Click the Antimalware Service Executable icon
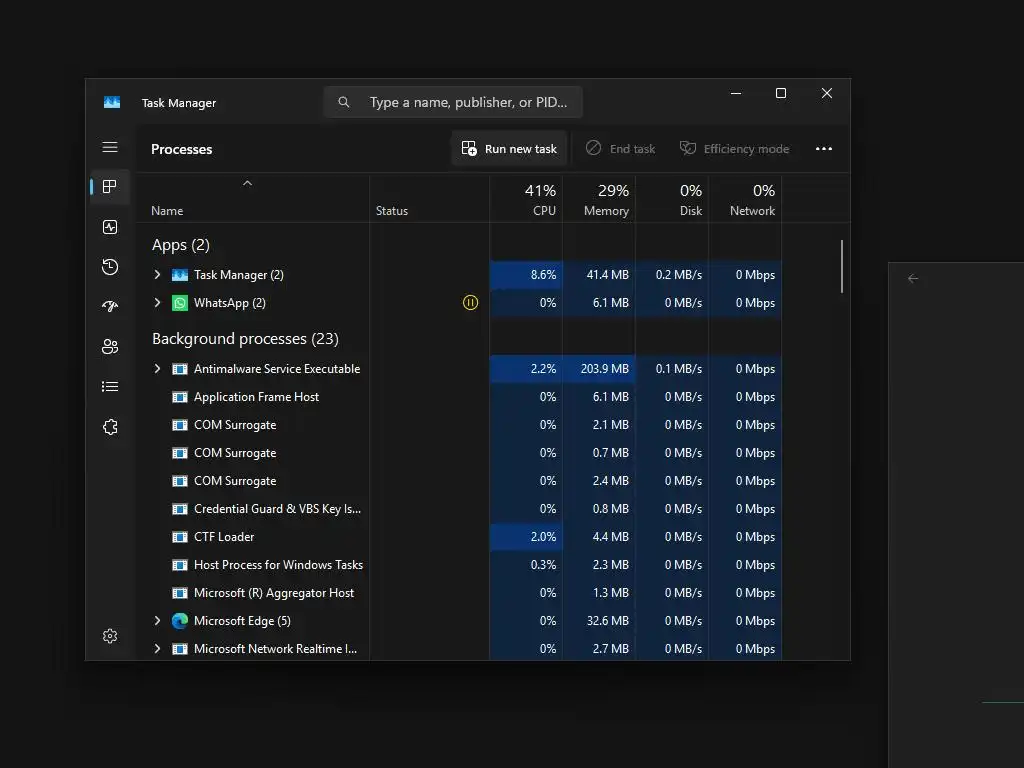 coord(180,369)
